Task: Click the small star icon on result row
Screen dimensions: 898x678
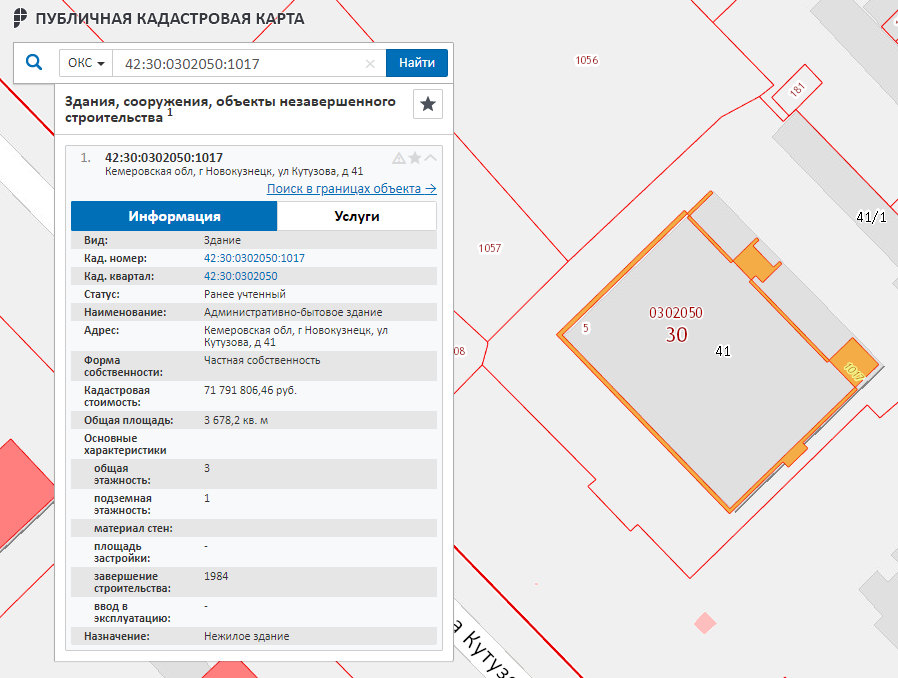Action: (x=415, y=157)
